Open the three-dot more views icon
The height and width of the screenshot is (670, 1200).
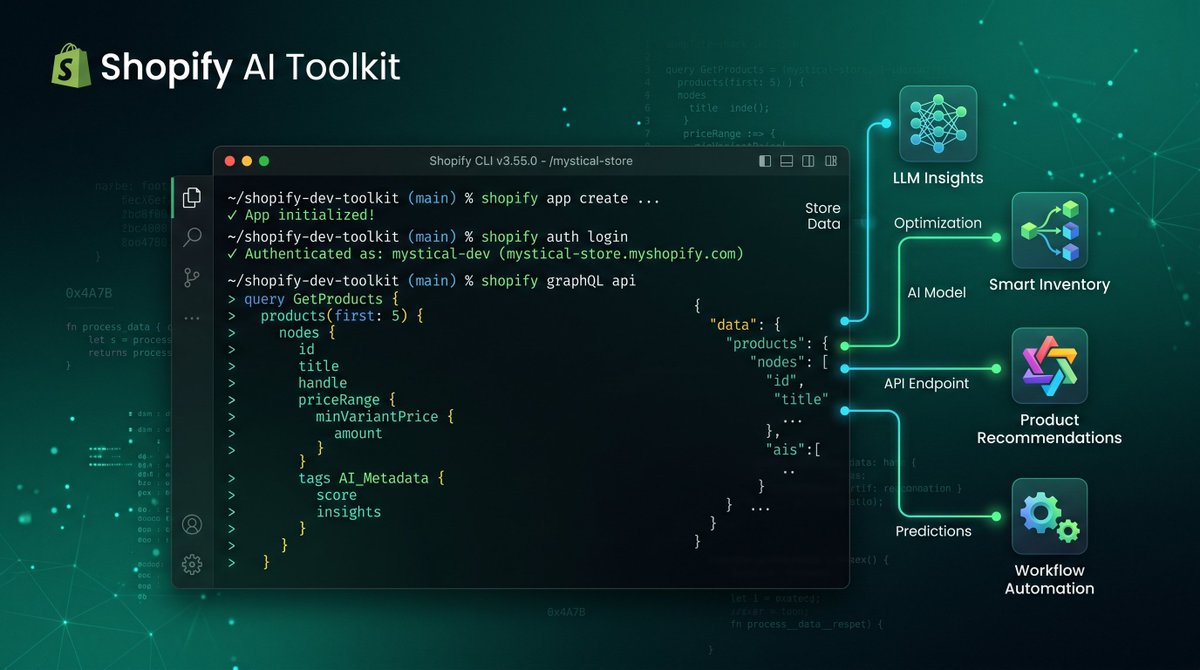click(192, 318)
